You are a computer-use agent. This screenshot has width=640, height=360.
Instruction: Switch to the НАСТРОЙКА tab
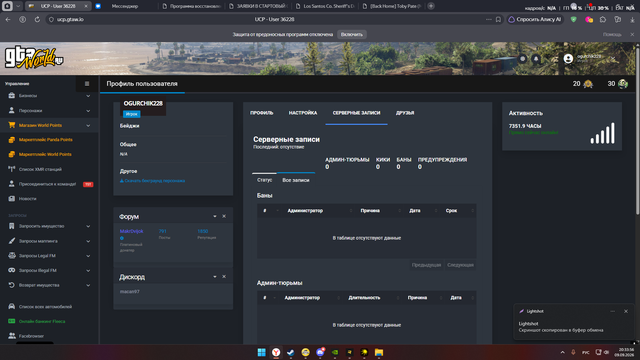[303, 113]
